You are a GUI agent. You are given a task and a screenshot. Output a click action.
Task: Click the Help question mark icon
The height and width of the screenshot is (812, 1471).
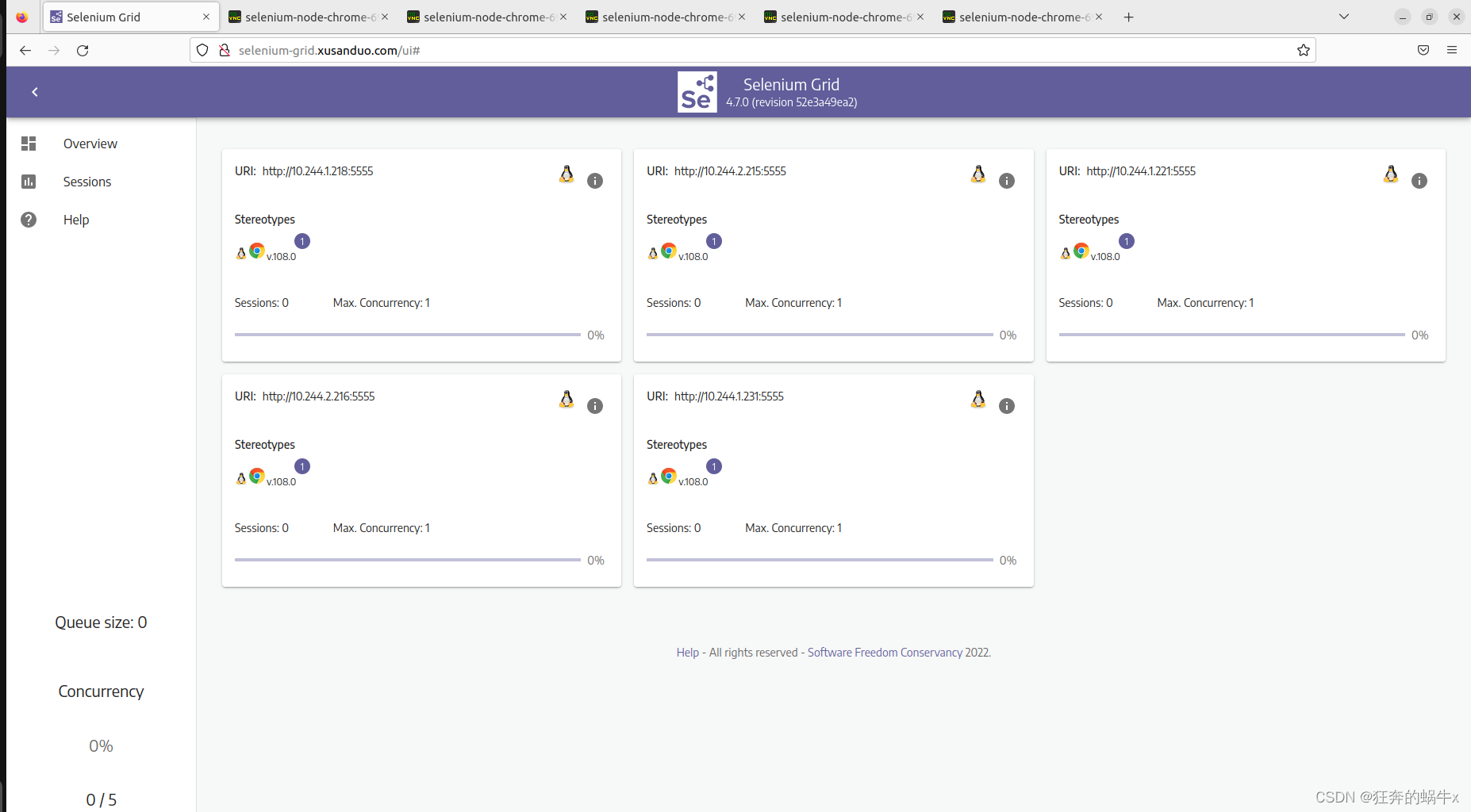(29, 220)
